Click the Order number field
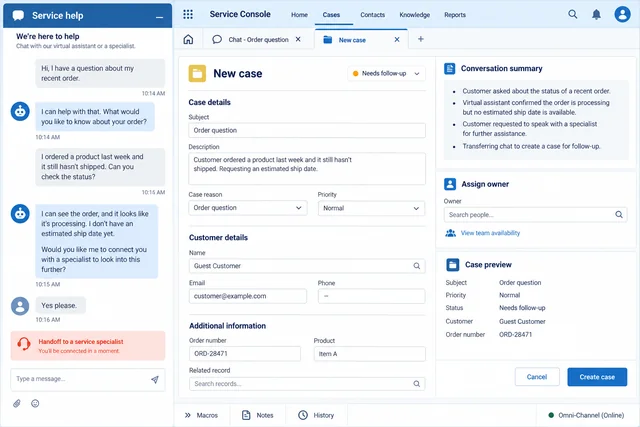The image size is (640, 427). coord(245,354)
